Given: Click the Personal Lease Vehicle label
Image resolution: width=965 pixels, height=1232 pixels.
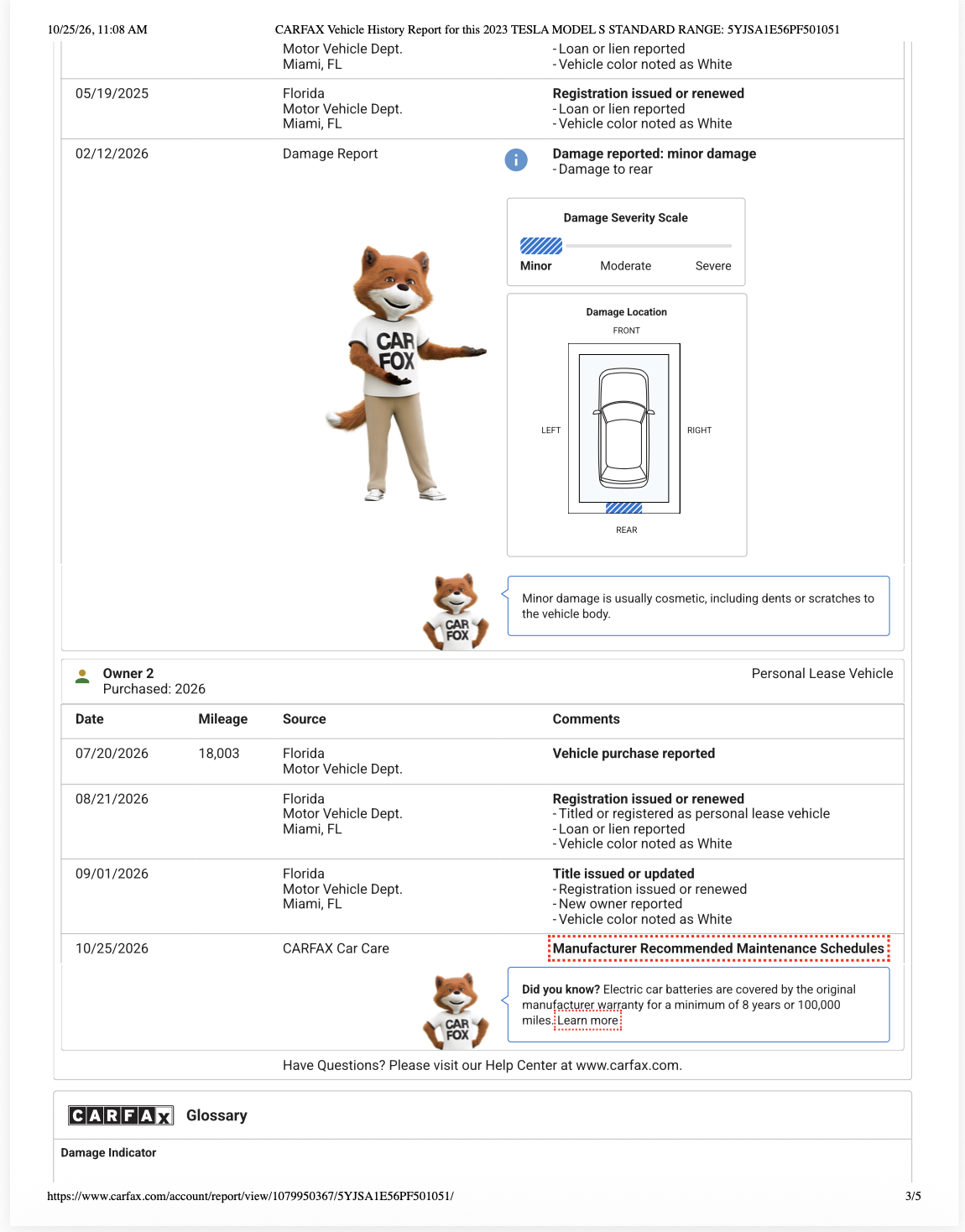Looking at the screenshot, I should (x=822, y=673).
